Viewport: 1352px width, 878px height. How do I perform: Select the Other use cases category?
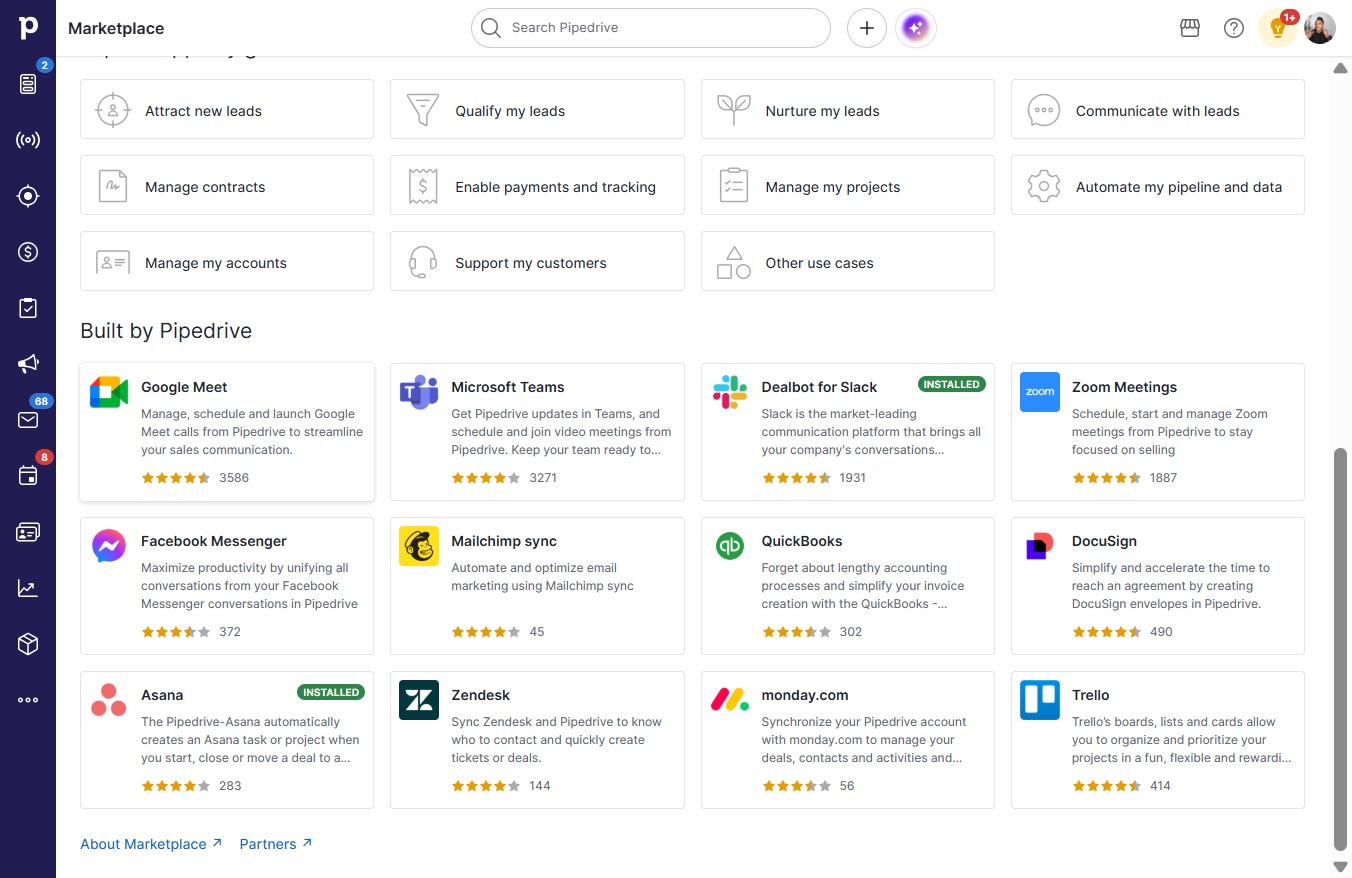coord(848,261)
